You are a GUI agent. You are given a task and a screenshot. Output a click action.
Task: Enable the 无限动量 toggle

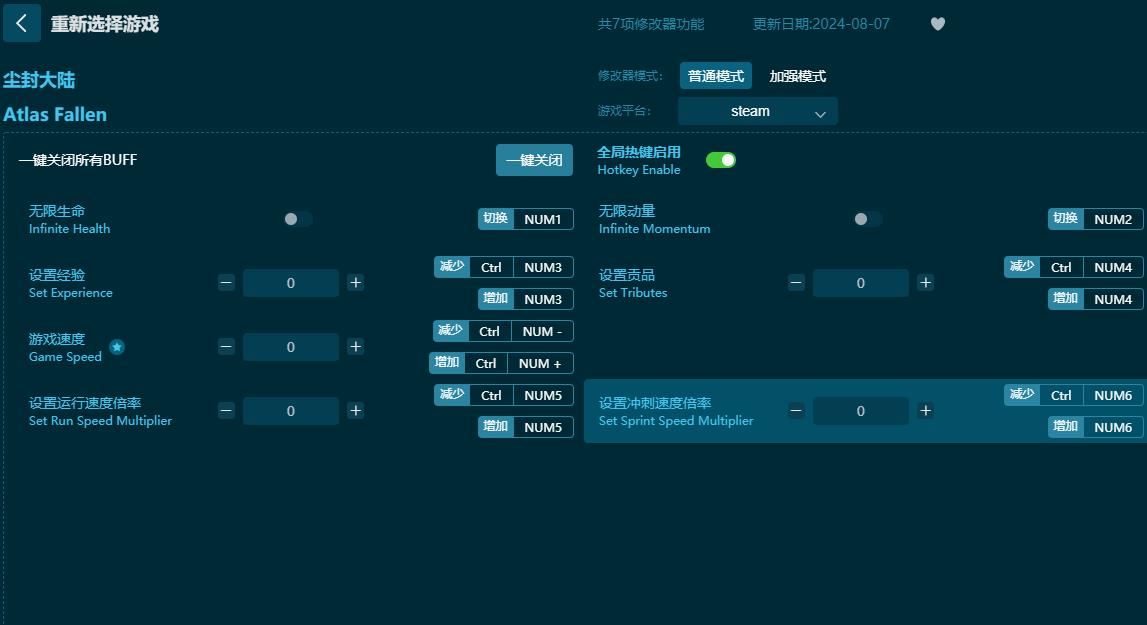click(867, 218)
